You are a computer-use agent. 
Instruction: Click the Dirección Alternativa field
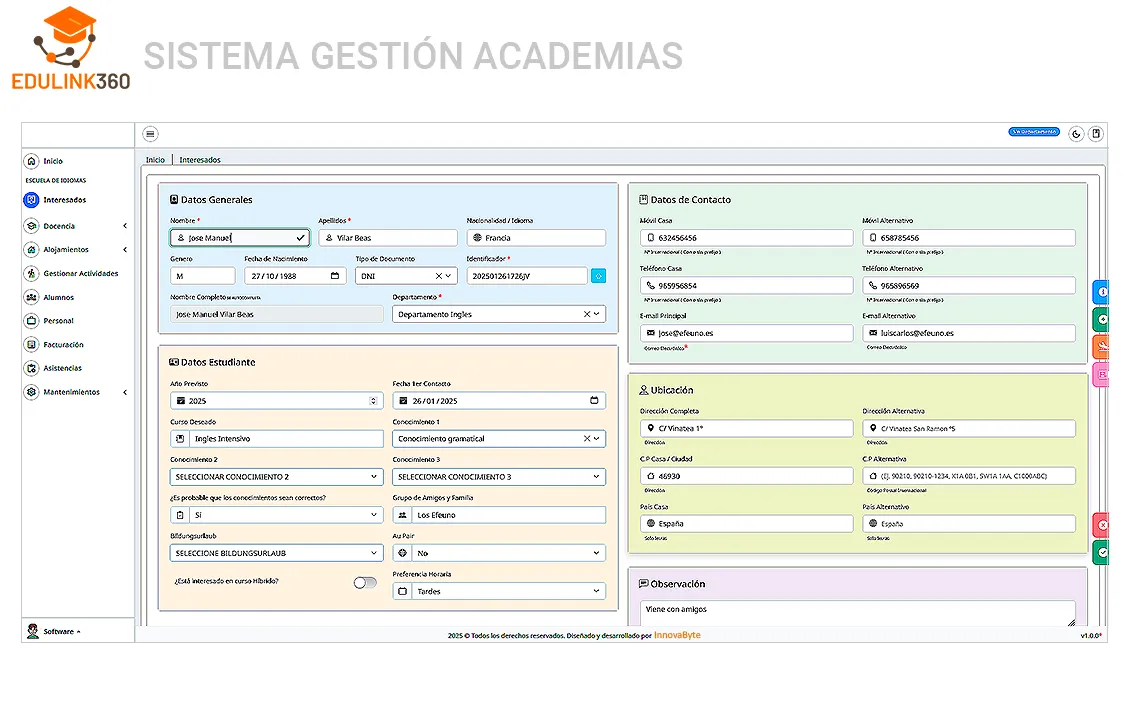pyautogui.click(x=969, y=428)
